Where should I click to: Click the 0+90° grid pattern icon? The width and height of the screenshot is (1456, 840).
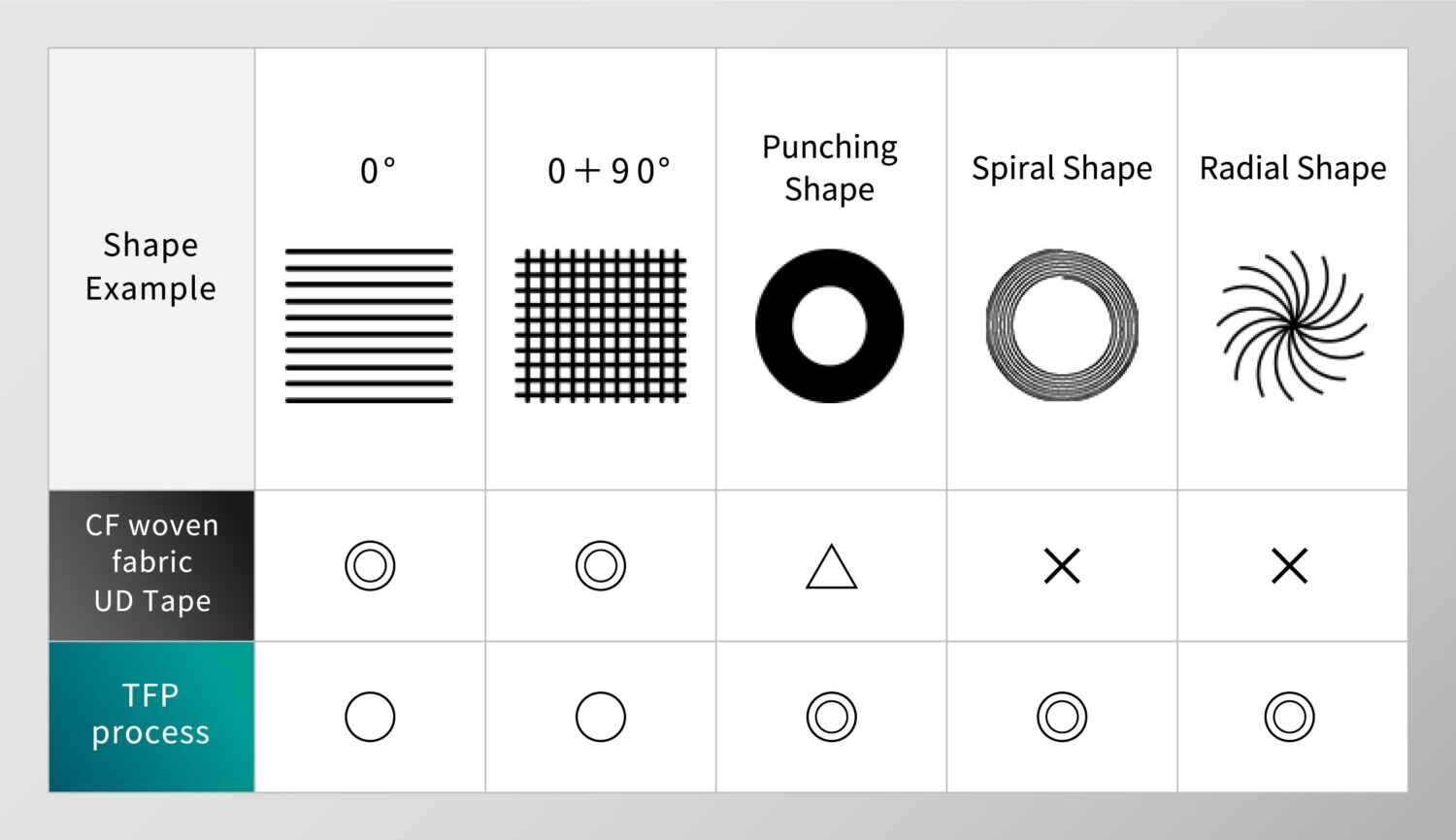tap(600, 325)
